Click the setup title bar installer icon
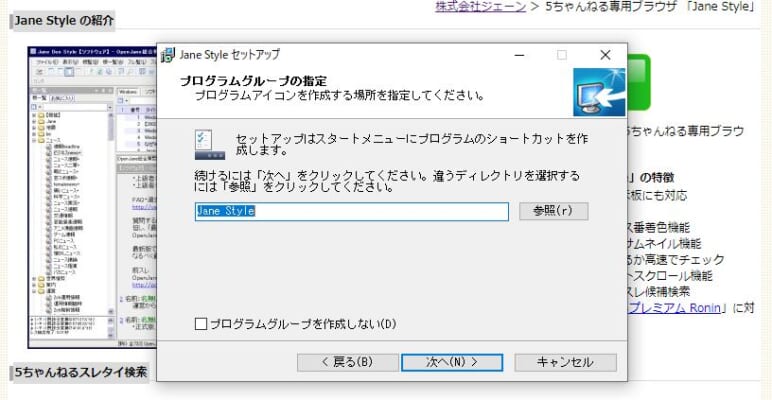 click(x=168, y=55)
